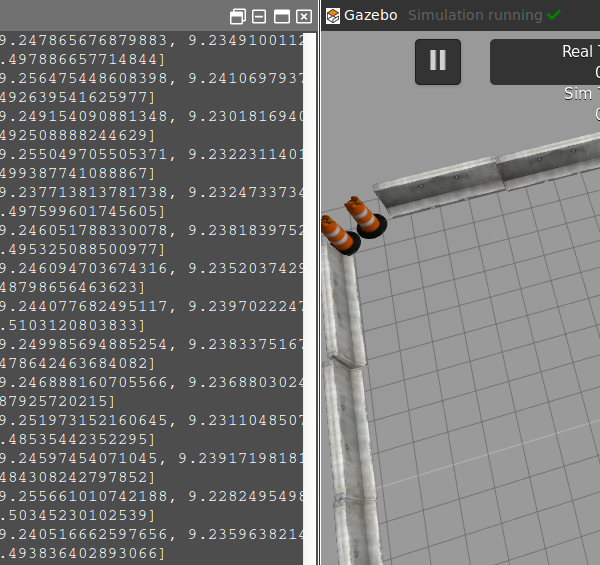The height and width of the screenshot is (565, 600).
Task: Minimize the terminal output window
Action: [259, 17]
